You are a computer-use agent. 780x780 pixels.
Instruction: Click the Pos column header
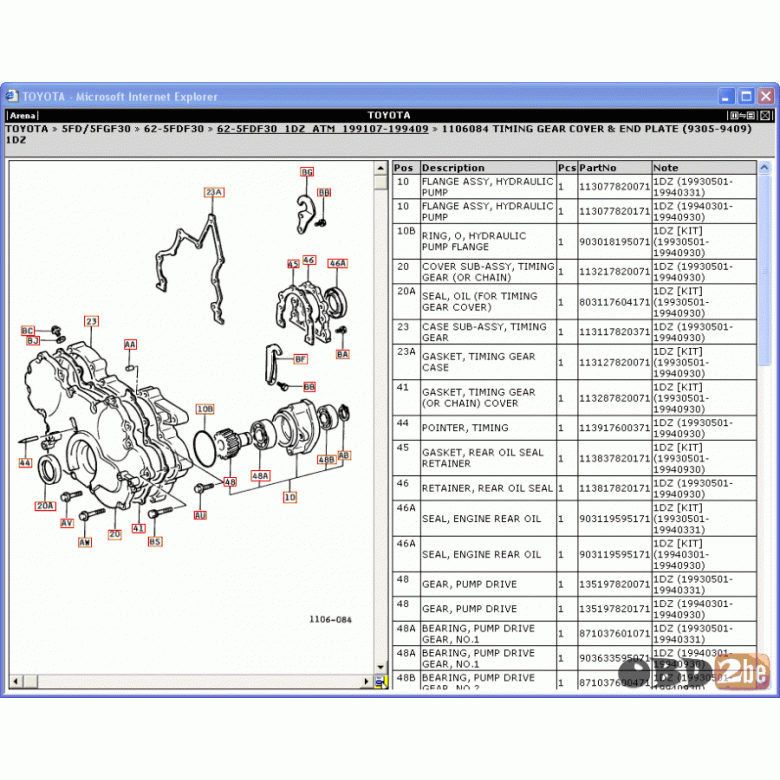click(406, 168)
